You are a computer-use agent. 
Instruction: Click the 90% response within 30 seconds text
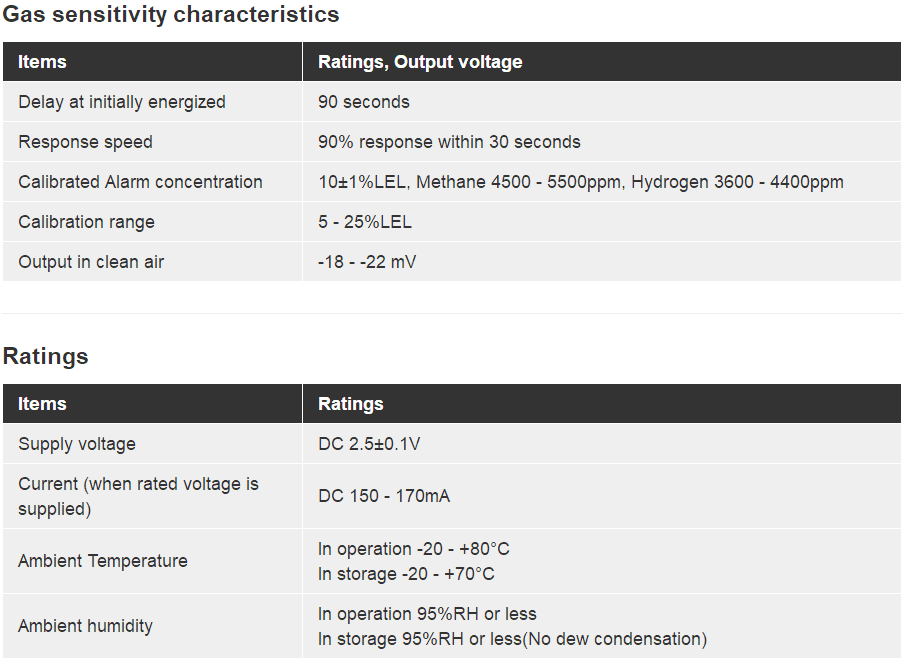tap(449, 142)
